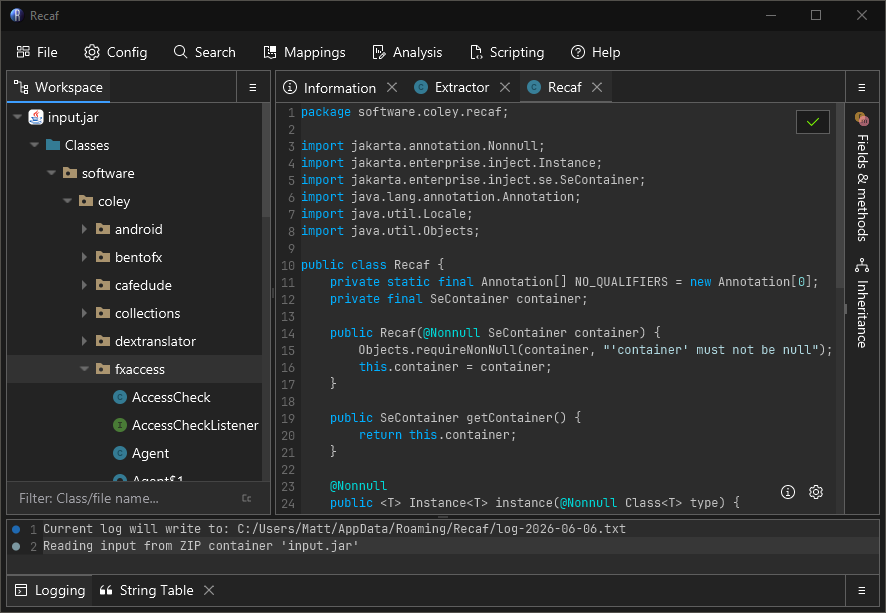
Task: Open the Mappings menu
Action: (x=305, y=53)
